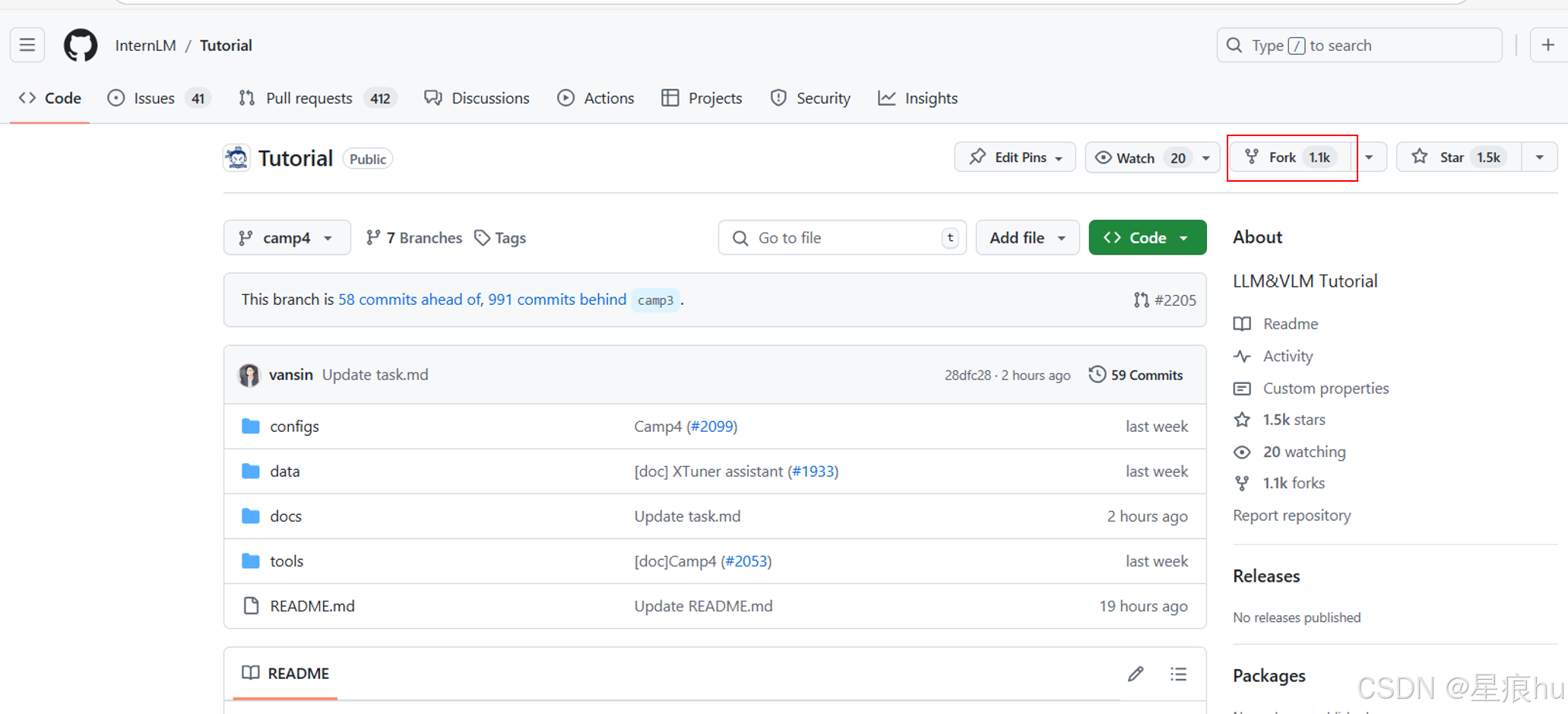Click the Tutorial repository avatar icon

pos(236,158)
